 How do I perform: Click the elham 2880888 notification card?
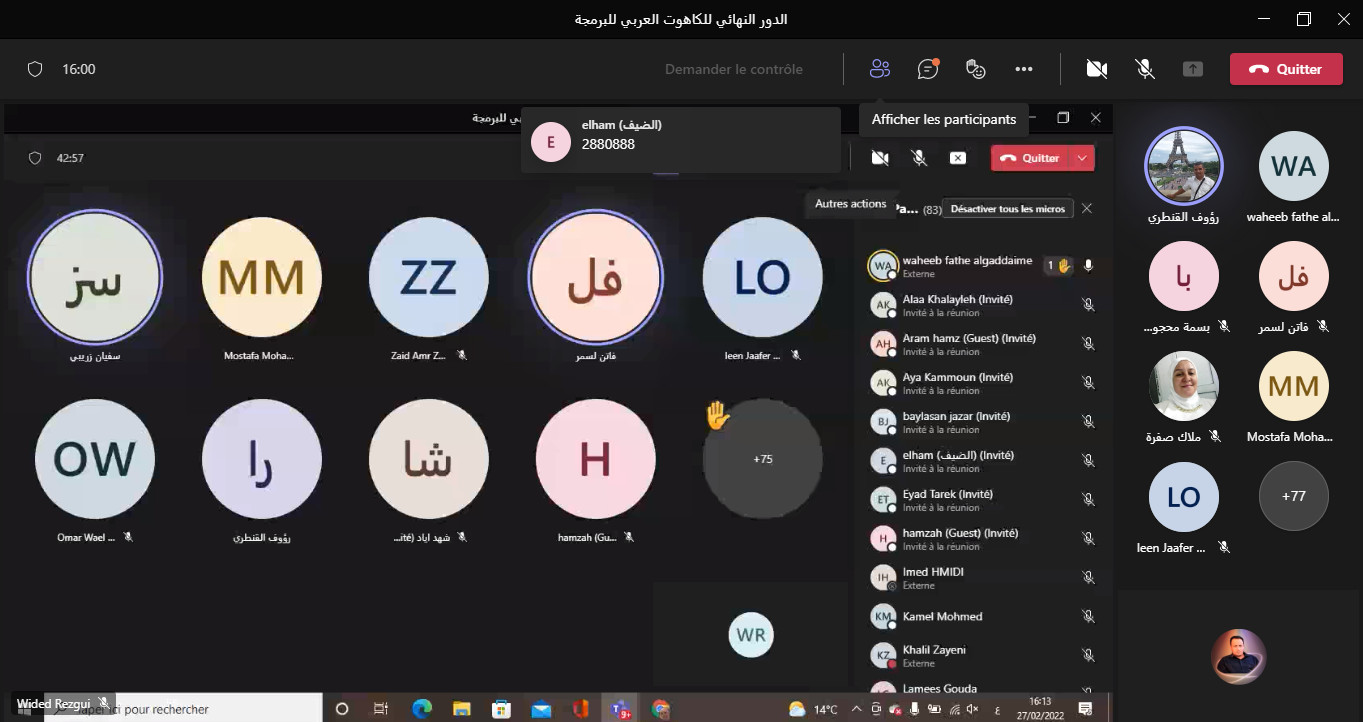680,140
